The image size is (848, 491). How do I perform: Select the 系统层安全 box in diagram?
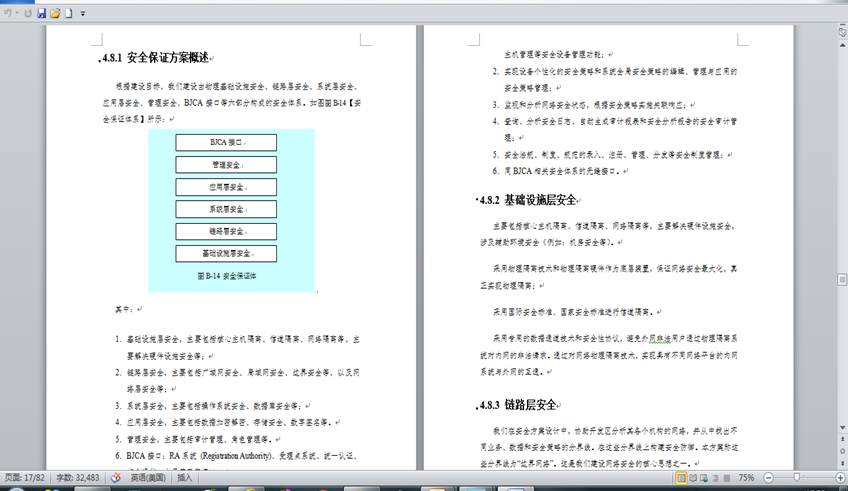pyautogui.click(x=226, y=209)
